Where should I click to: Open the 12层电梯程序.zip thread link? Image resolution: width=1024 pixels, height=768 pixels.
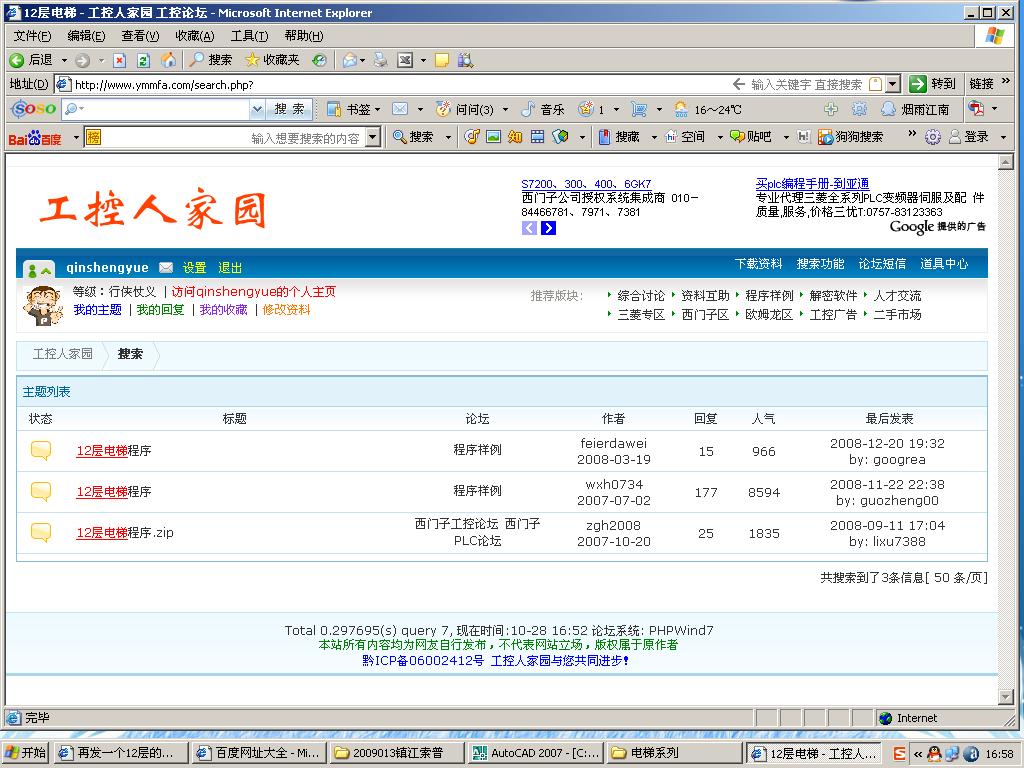125,533
